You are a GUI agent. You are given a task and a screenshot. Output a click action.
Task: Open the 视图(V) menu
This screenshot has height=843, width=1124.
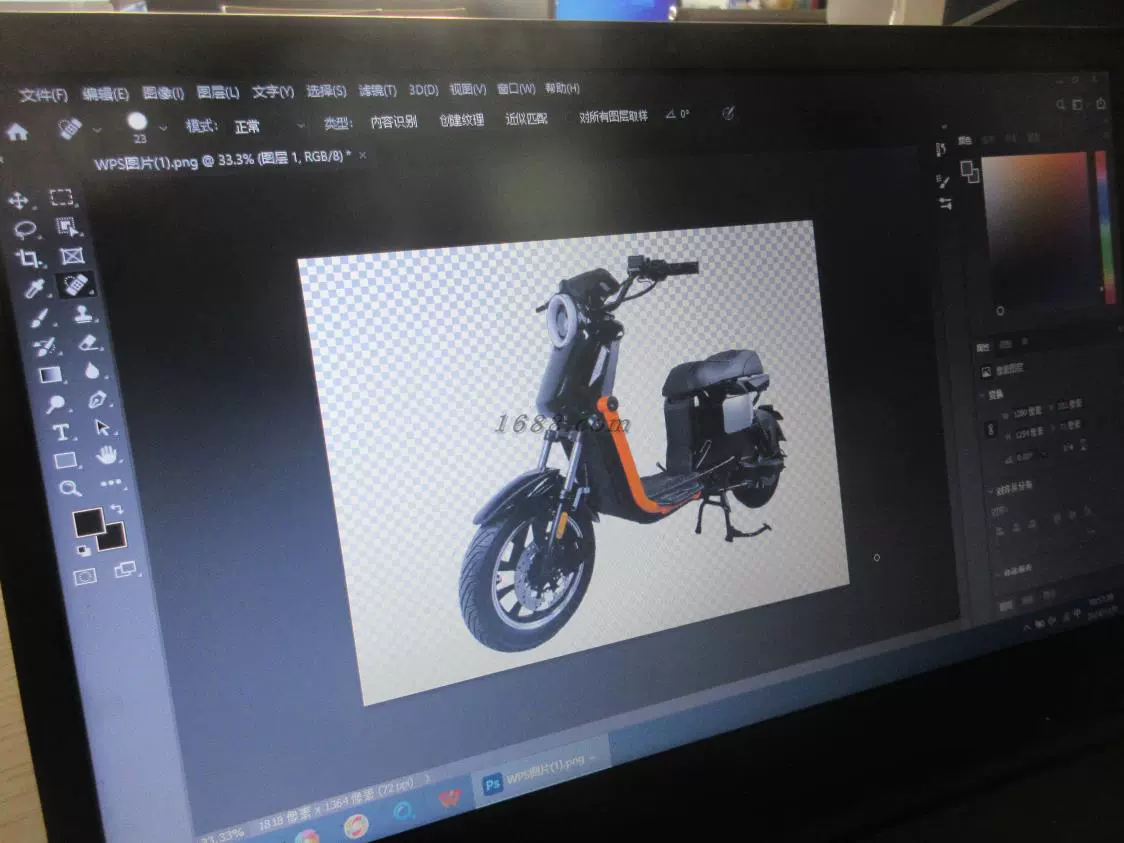[x=467, y=89]
